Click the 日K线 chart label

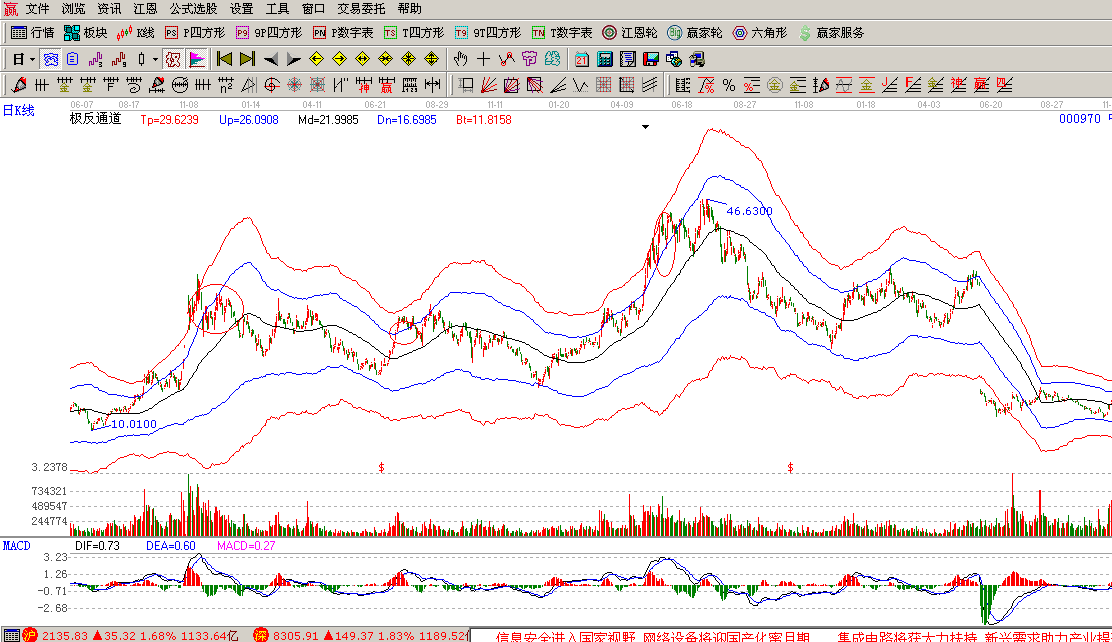(18, 111)
